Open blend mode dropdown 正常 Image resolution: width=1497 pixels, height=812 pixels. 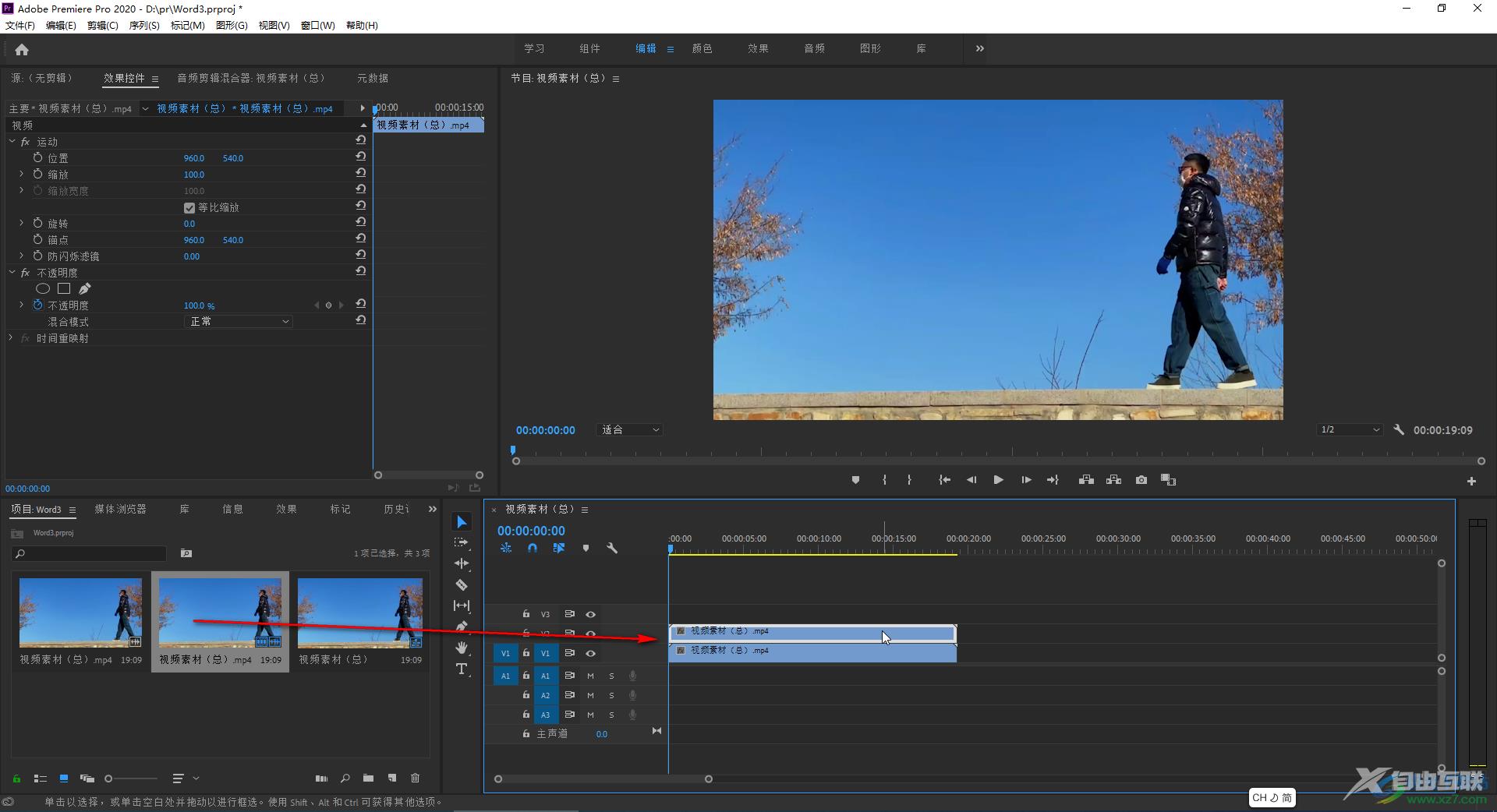(x=239, y=322)
